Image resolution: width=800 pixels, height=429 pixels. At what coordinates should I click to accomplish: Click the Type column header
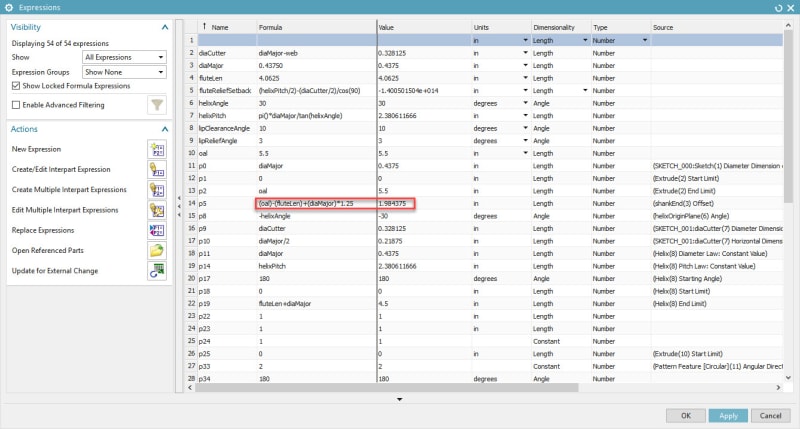pos(621,28)
